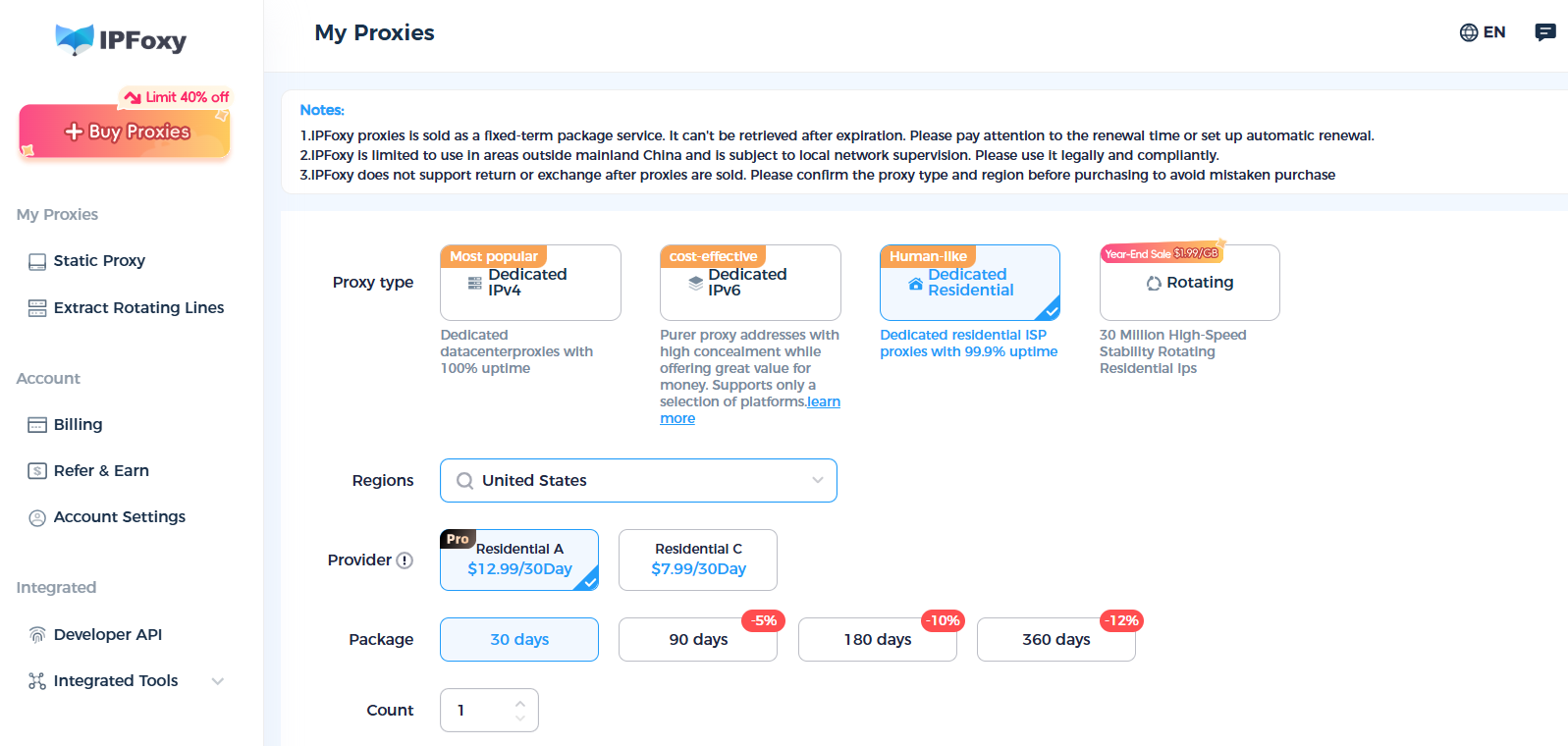The width and height of the screenshot is (1568, 746).
Task: Open the chat message icon
Action: [1544, 32]
